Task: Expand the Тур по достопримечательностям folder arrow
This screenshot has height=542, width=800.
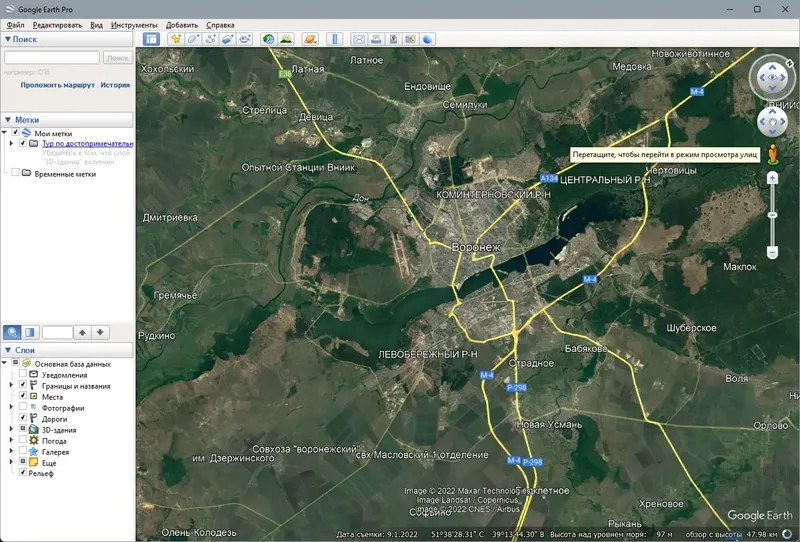Action: click(11, 143)
